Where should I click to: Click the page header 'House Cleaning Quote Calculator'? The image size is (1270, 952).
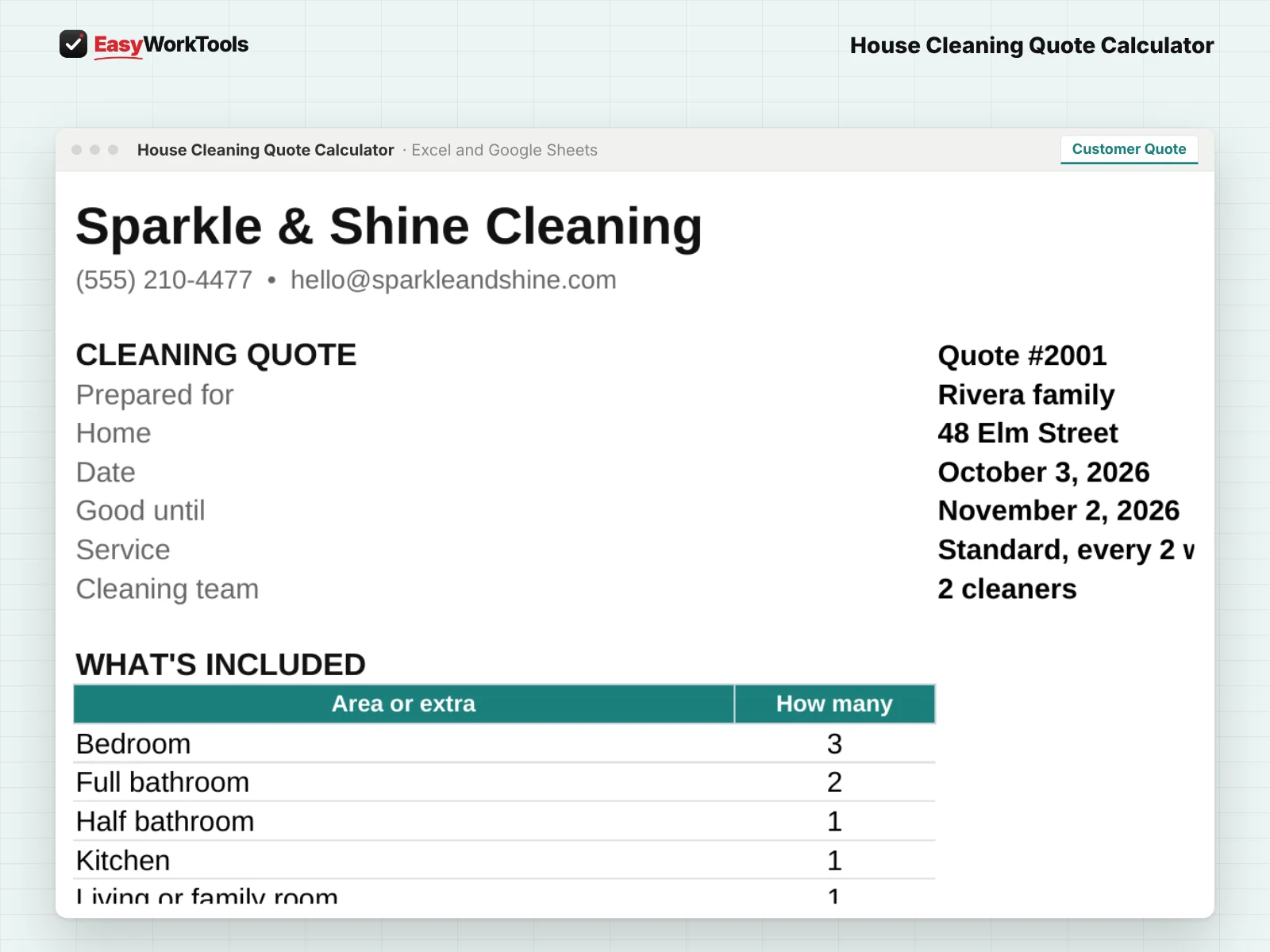click(x=1032, y=45)
